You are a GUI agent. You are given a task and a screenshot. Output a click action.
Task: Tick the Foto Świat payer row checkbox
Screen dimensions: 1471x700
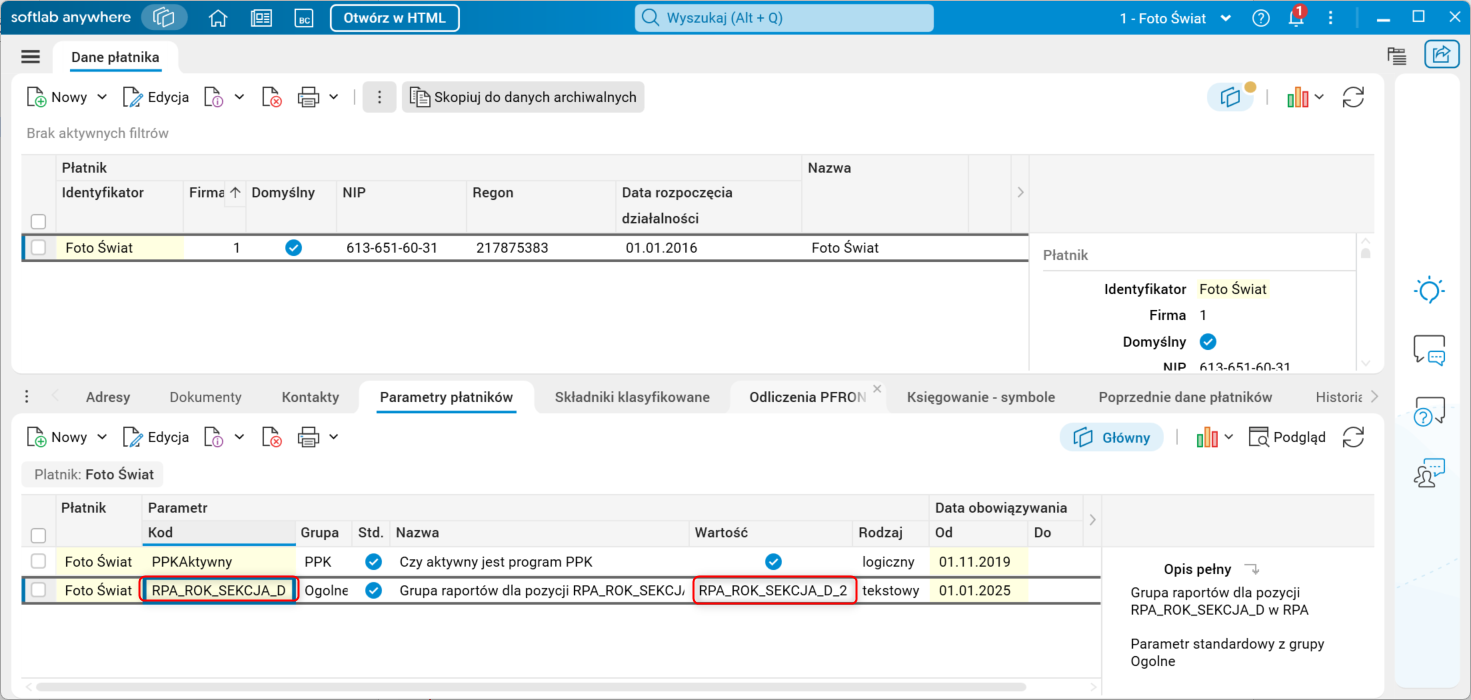tap(39, 248)
